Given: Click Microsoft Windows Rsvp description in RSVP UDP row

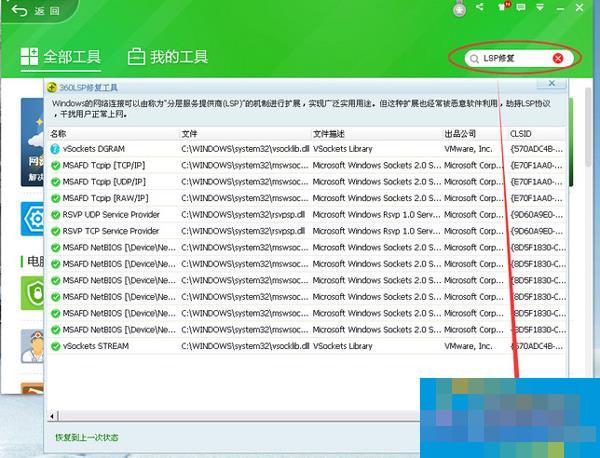Looking at the screenshot, I should [x=377, y=215].
